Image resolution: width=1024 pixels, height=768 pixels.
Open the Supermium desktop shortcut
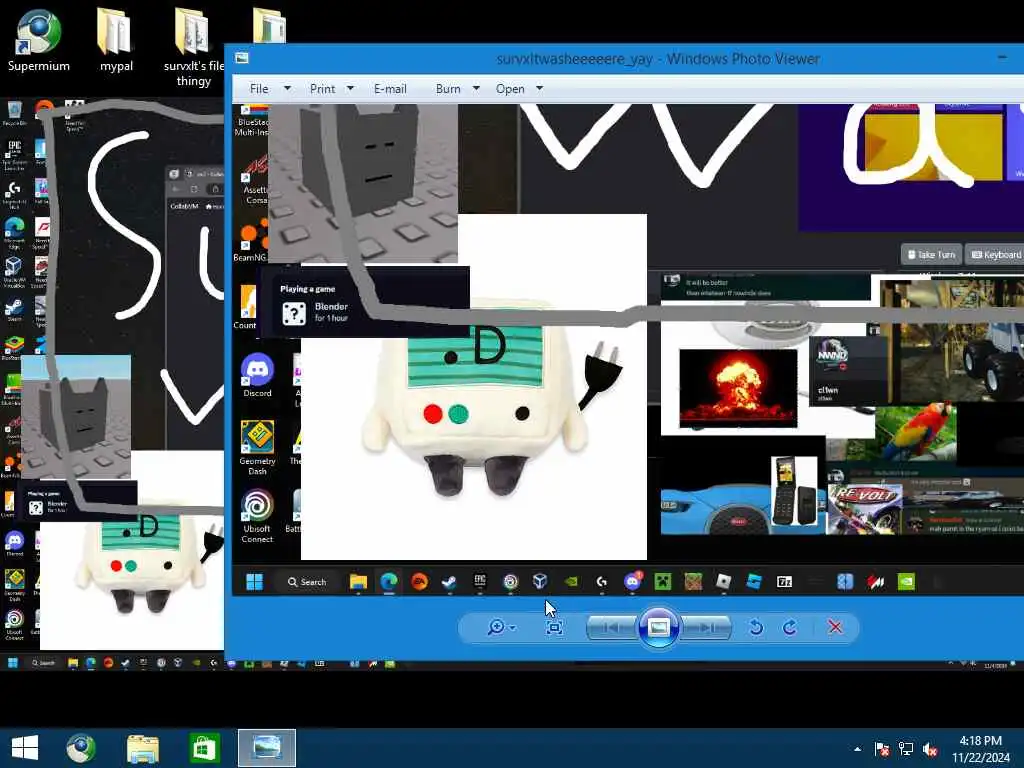click(x=39, y=40)
